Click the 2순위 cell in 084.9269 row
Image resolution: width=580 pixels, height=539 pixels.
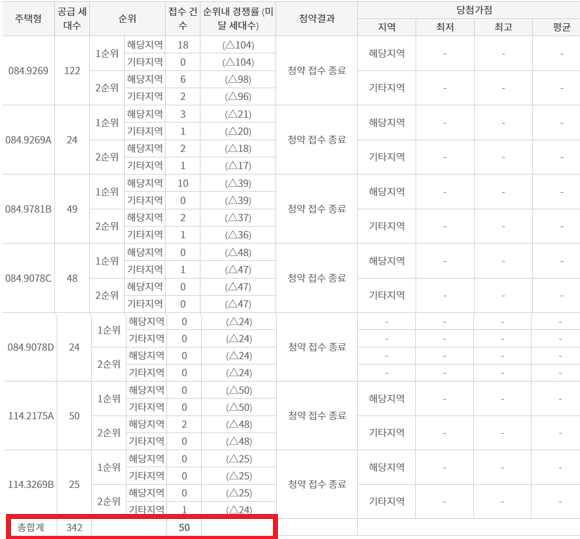(107, 88)
